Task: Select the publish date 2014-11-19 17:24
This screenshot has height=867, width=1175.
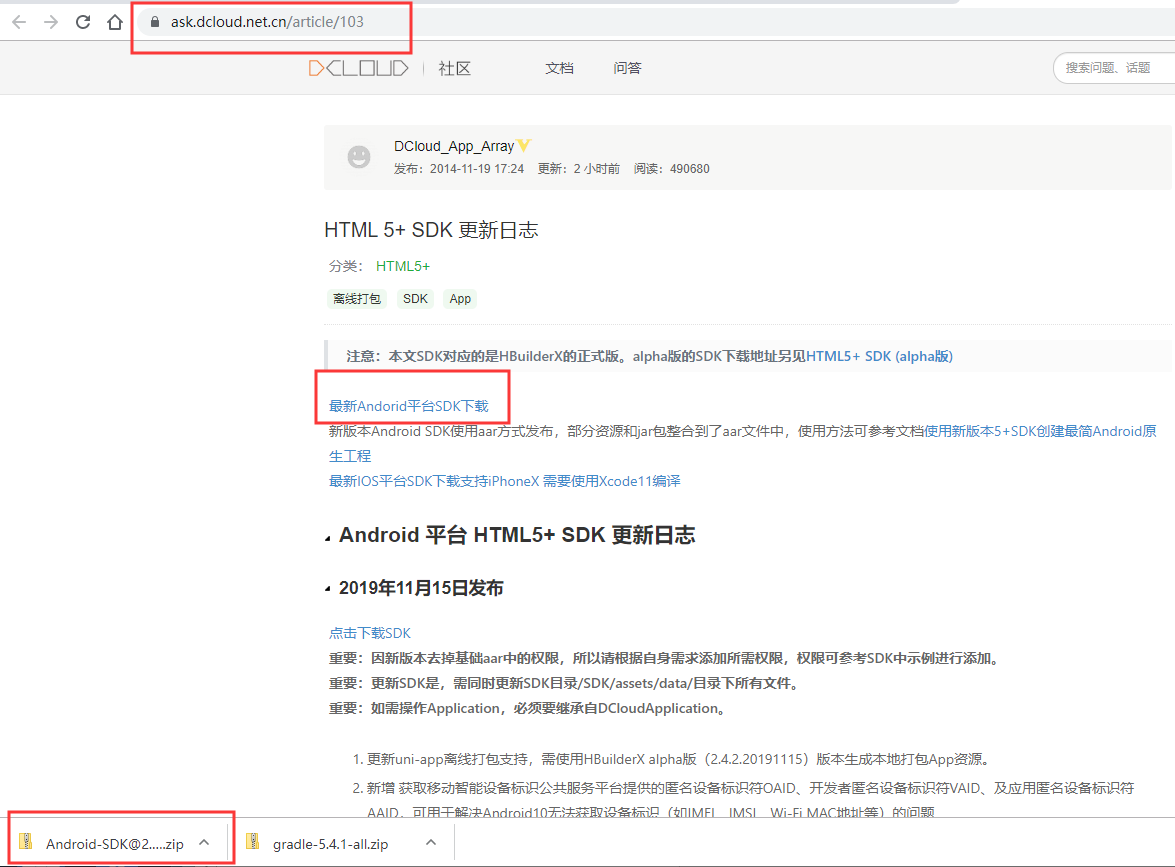Action: point(477,169)
